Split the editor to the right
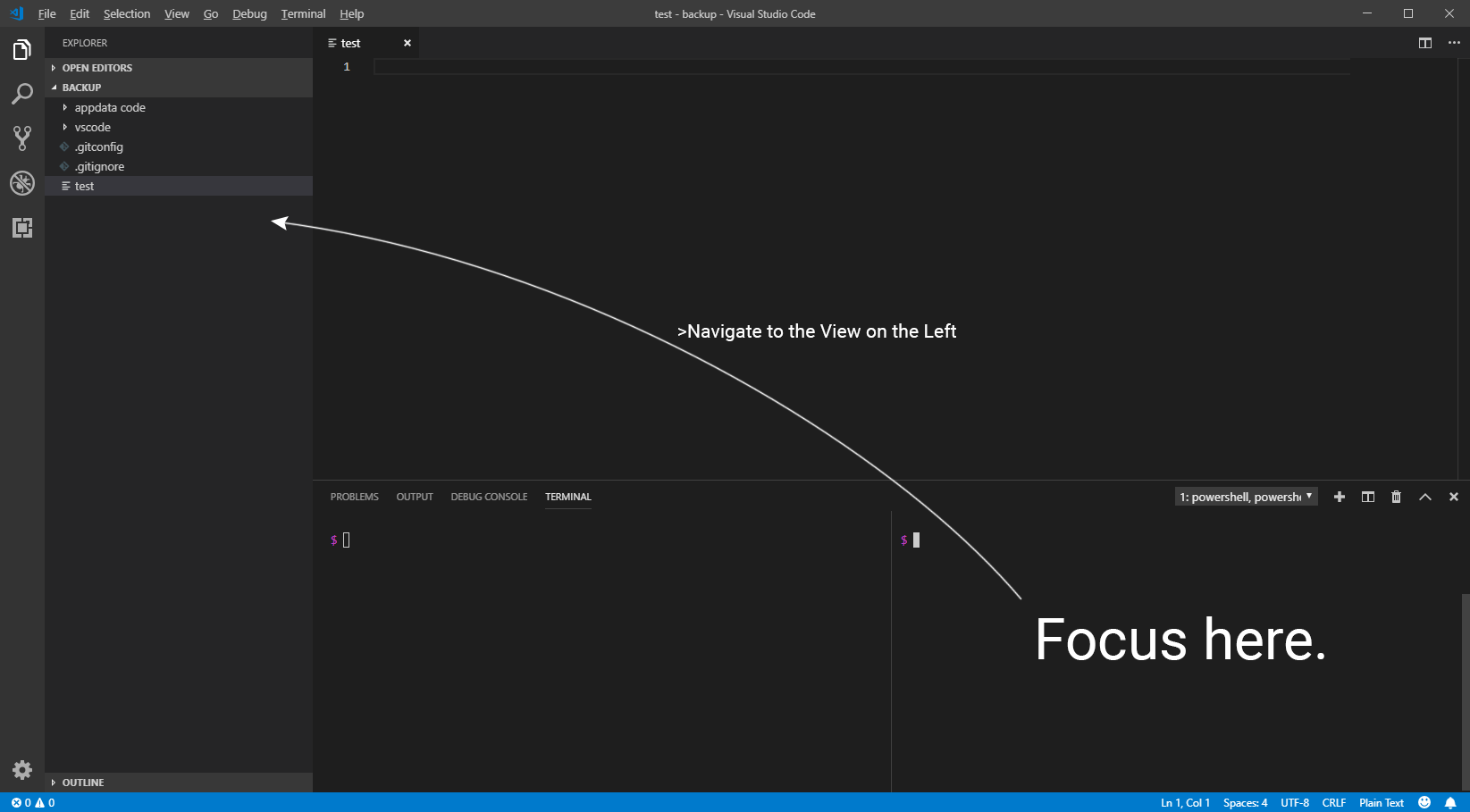 [1425, 43]
